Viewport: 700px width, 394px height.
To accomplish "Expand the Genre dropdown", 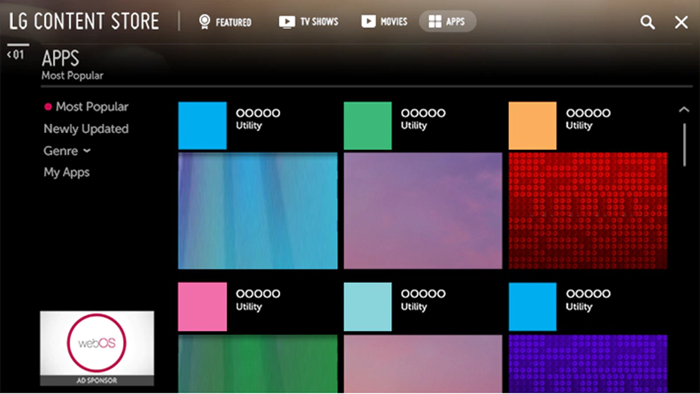I will point(67,151).
